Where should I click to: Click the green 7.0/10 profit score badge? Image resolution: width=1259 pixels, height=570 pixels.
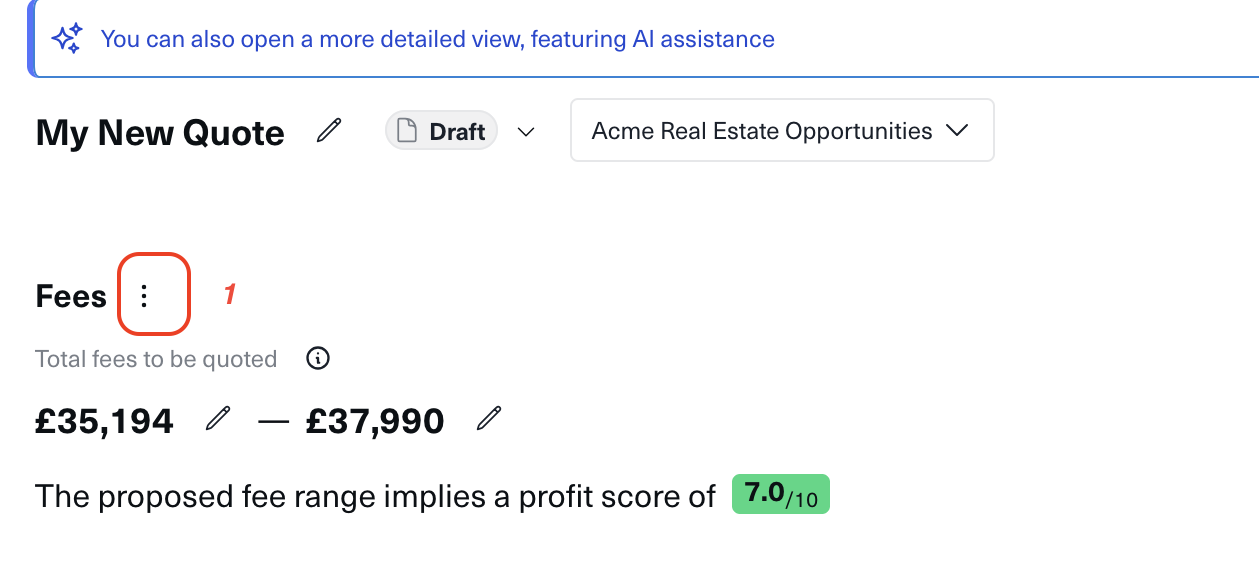click(780, 495)
